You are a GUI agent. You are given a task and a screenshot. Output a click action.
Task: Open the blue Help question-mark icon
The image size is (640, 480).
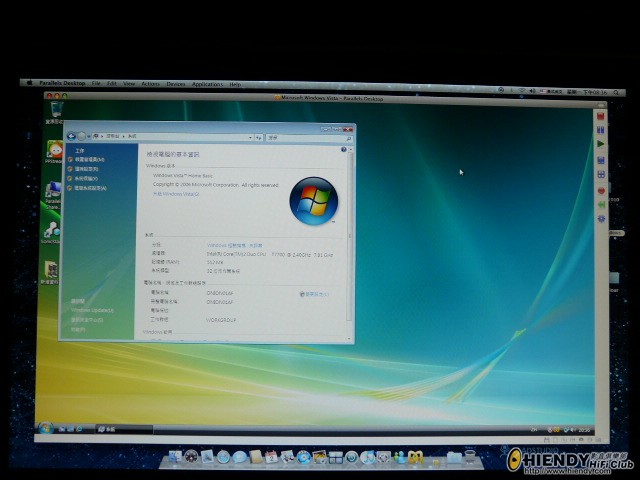coord(344,150)
